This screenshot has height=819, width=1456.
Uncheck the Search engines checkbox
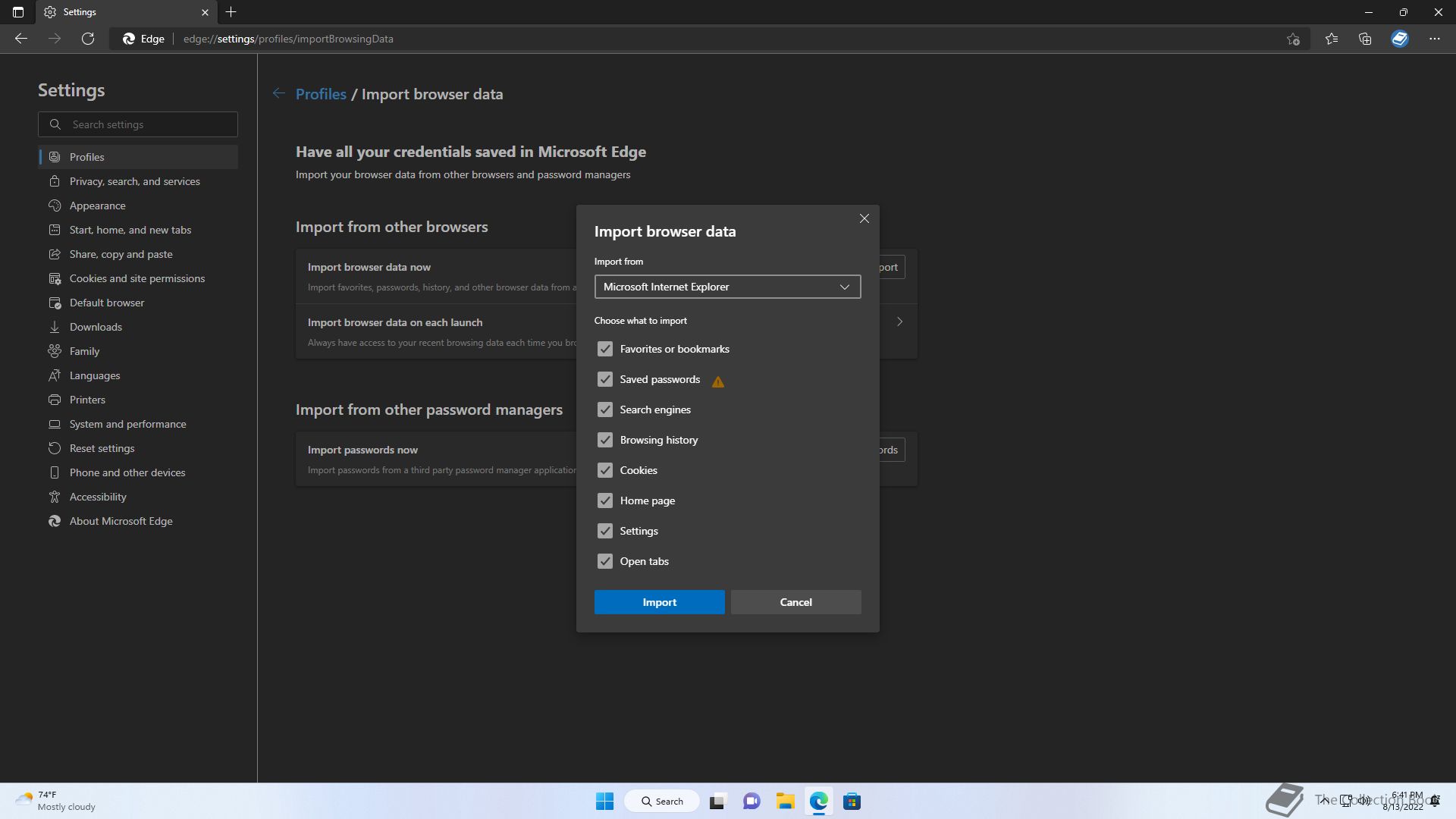point(604,409)
